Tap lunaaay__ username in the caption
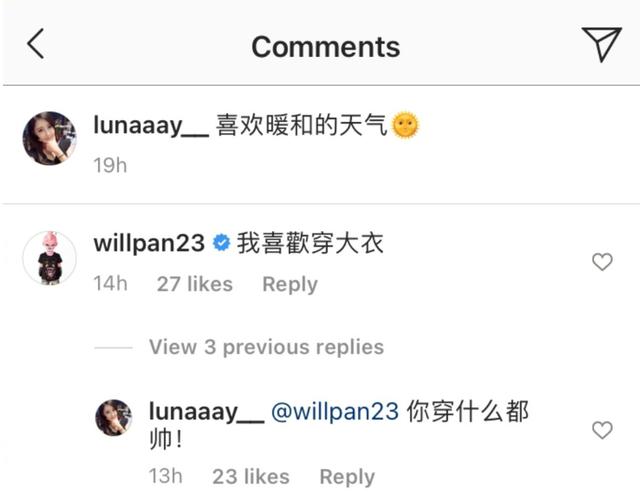 (x=151, y=125)
